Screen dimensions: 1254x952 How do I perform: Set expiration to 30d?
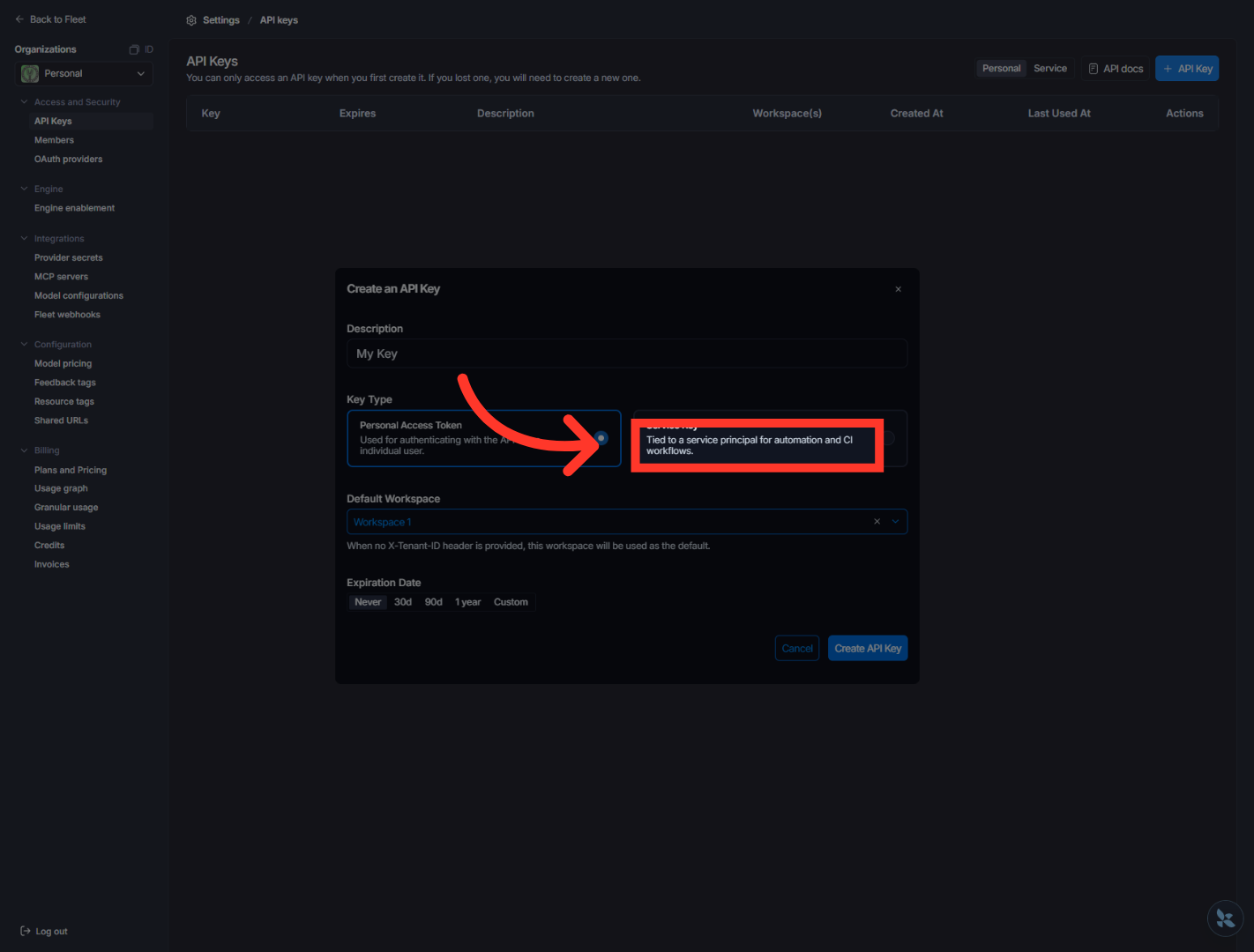coord(403,602)
